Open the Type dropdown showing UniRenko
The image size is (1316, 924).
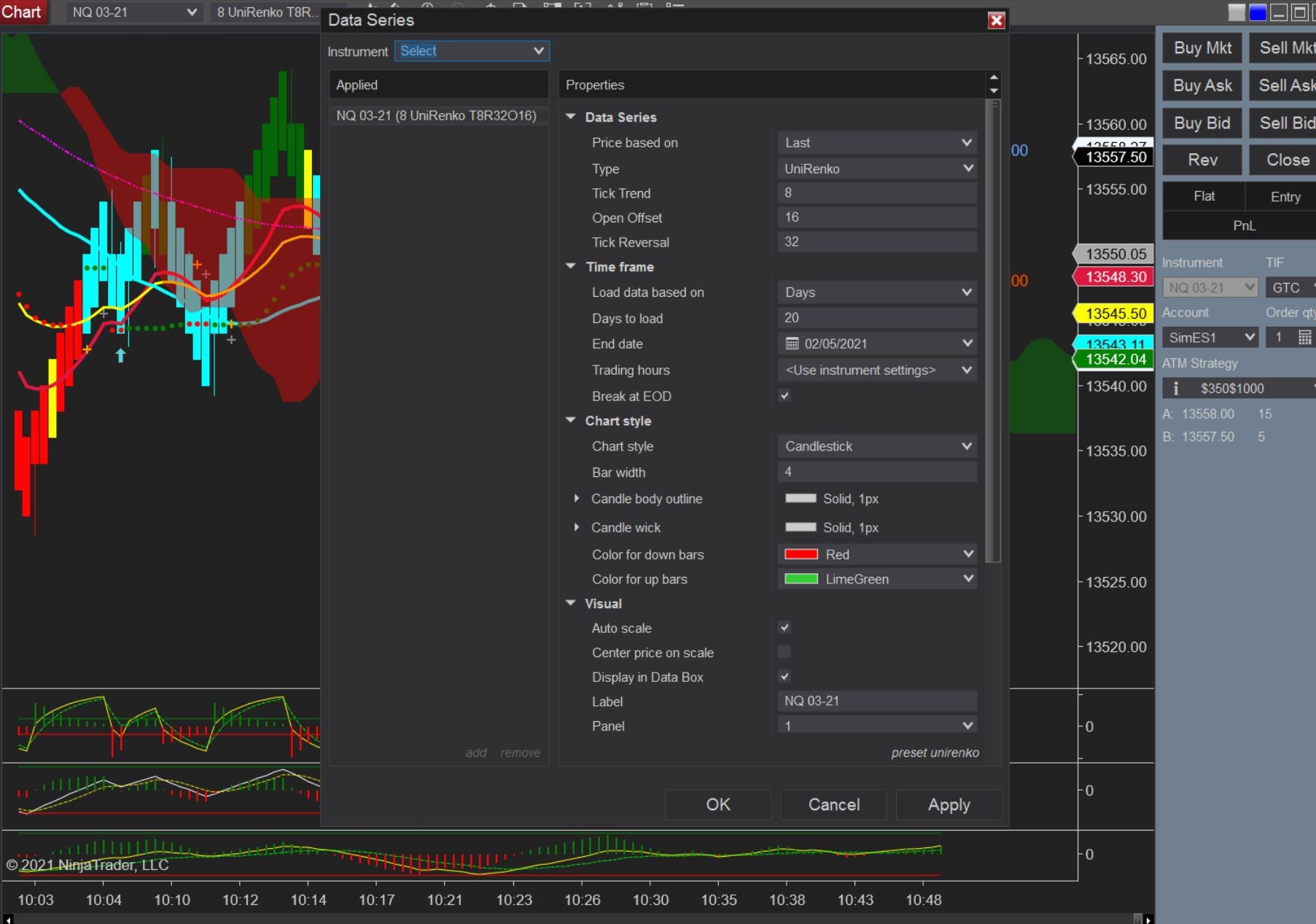[877, 168]
